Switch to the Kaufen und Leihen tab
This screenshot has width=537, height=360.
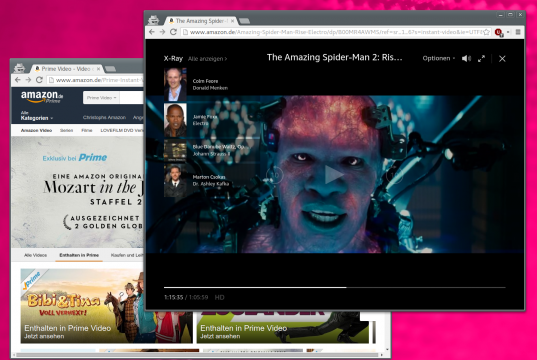pos(127,255)
